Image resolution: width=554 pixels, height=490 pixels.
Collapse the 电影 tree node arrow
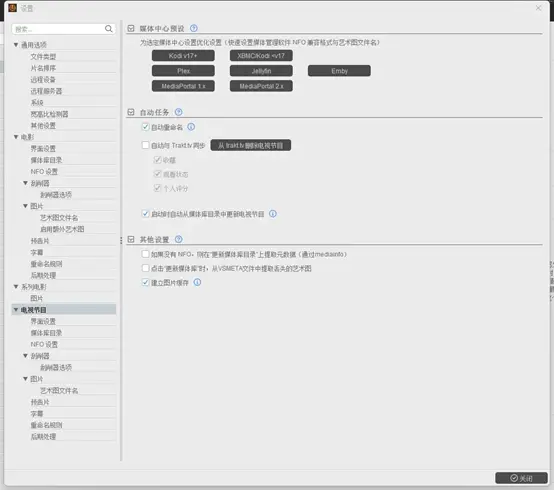(16, 137)
